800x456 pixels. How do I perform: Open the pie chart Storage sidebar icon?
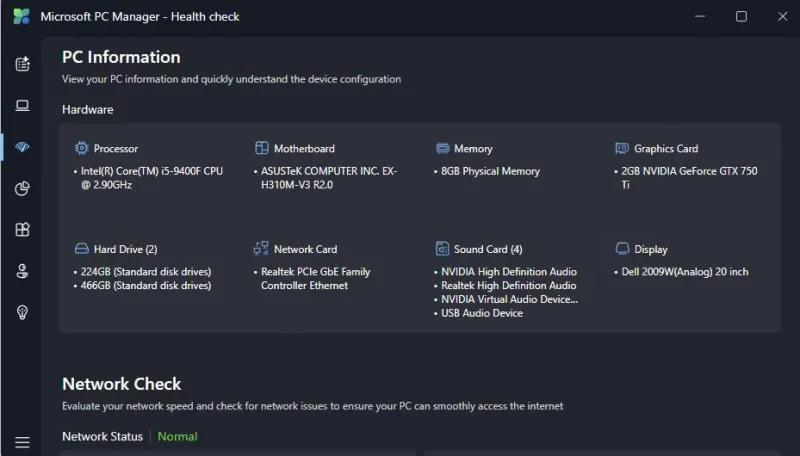pyautogui.click(x=22, y=189)
